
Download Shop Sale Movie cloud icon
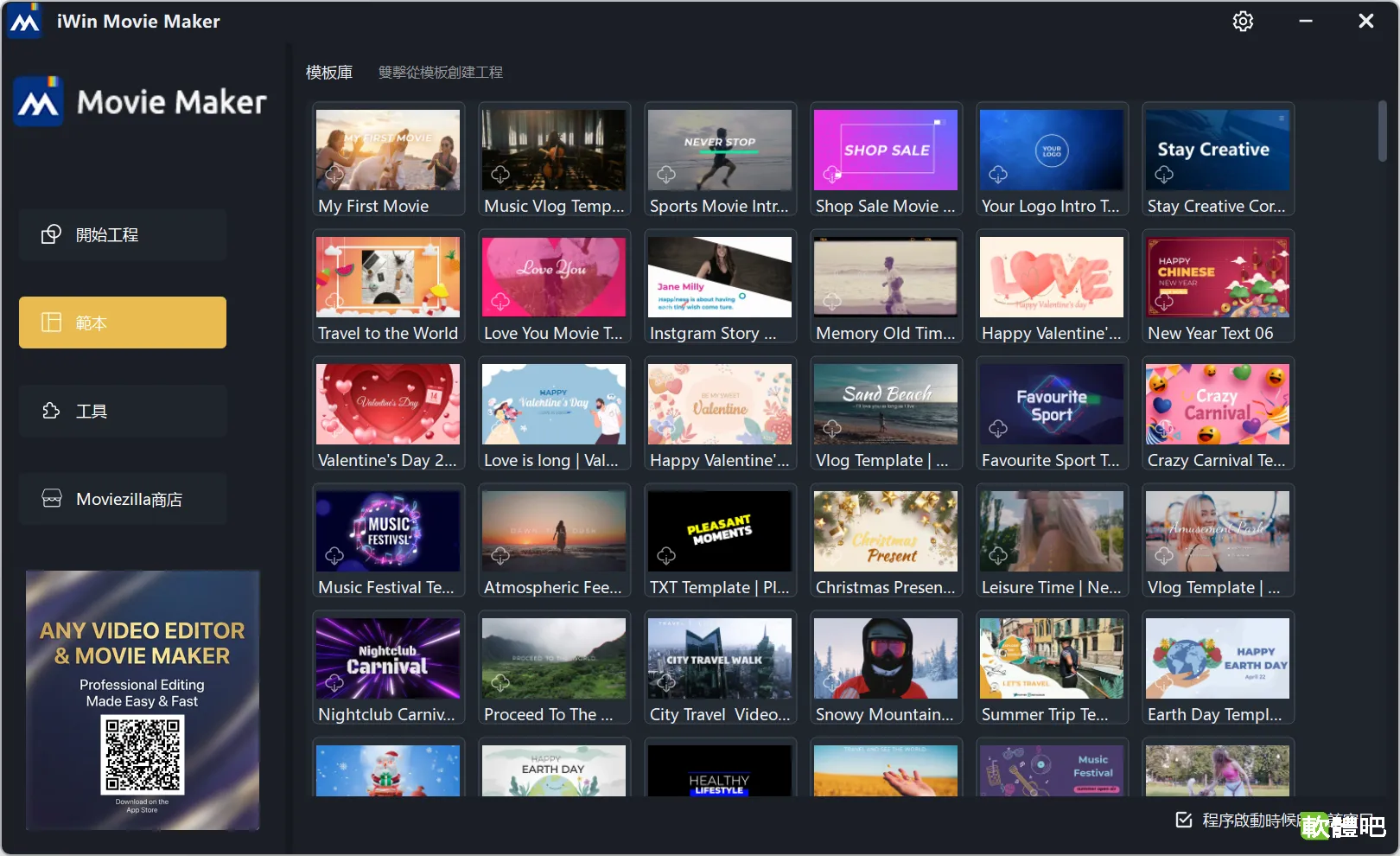[832, 175]
